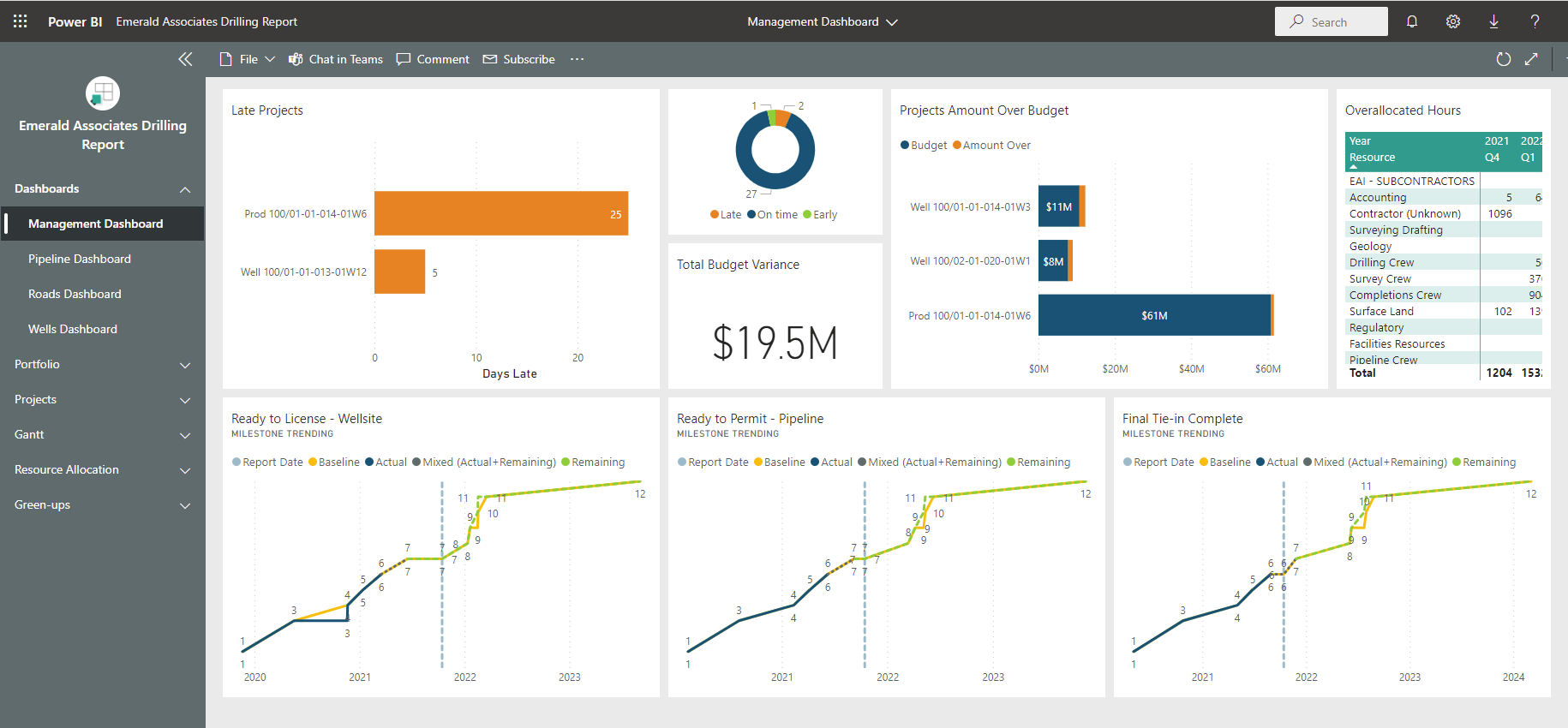Enter full screen mode
This screenshot has width=1568, height=728.
pyautogui.click(x=1531, y=59)
